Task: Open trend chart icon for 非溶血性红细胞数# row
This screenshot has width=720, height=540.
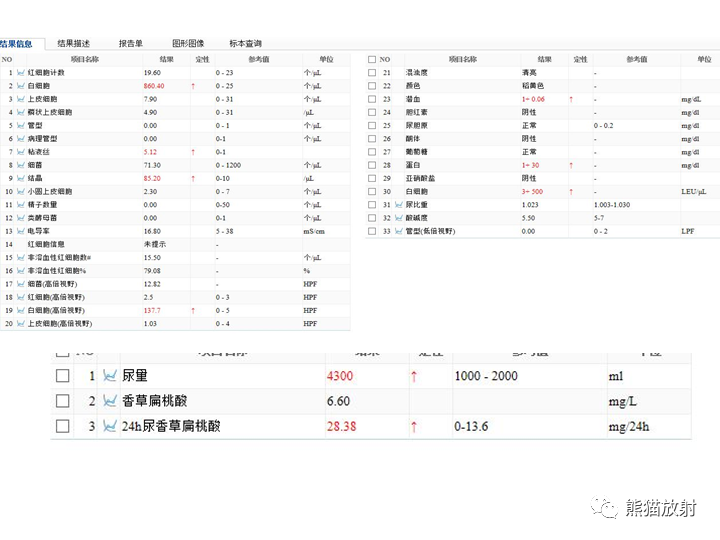Action: pyautogui.click(x=21, y=258)
